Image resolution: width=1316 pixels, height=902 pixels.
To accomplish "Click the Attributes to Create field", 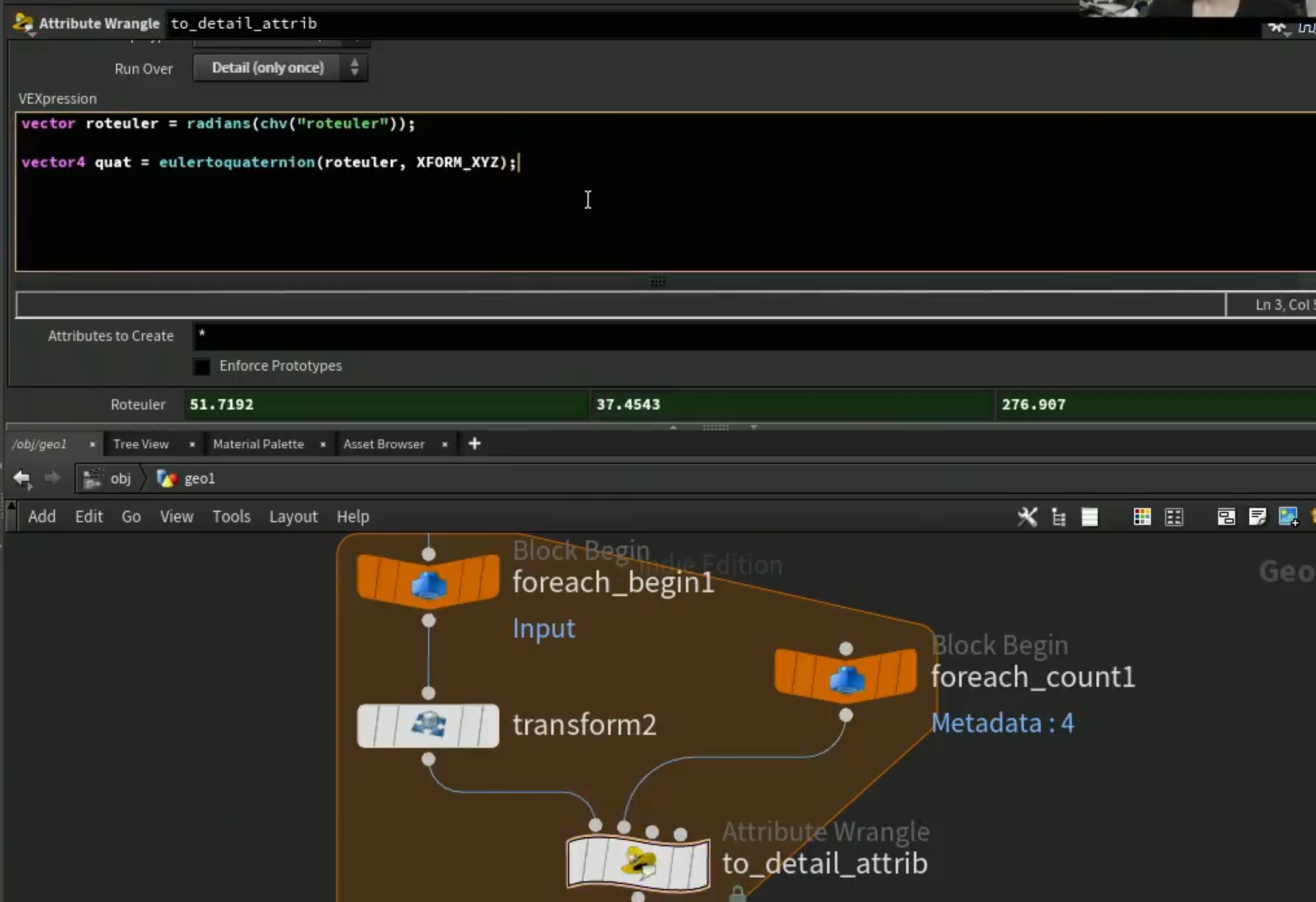I will pyautogui.click(x=754, y=336).
